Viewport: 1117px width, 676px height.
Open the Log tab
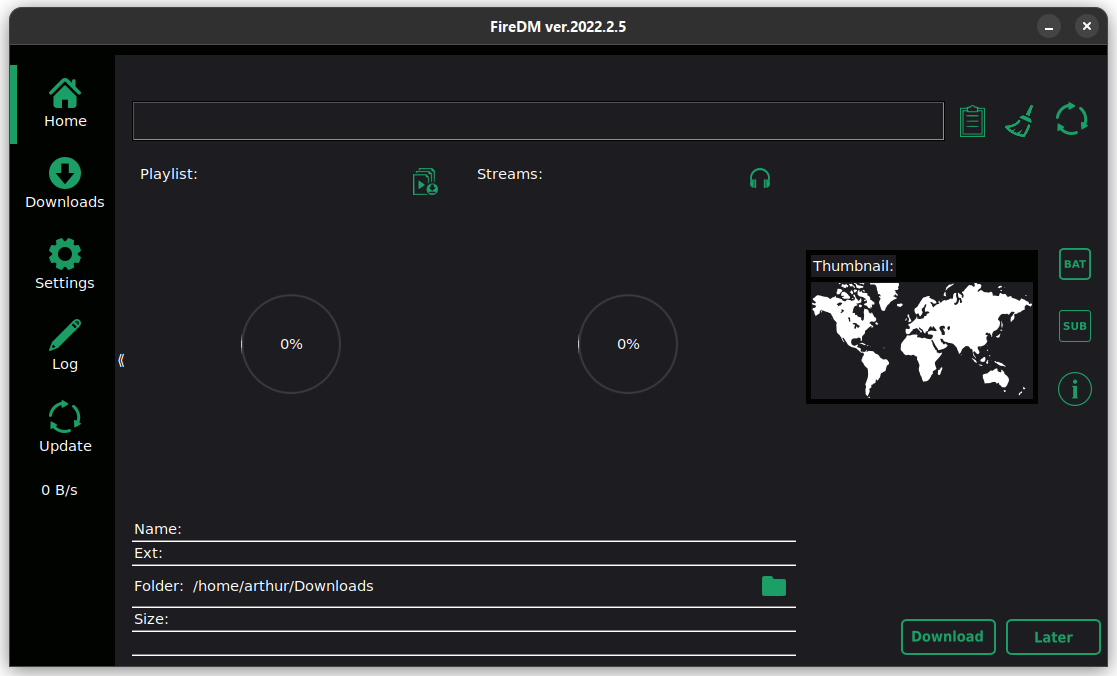tap(65, 345)
